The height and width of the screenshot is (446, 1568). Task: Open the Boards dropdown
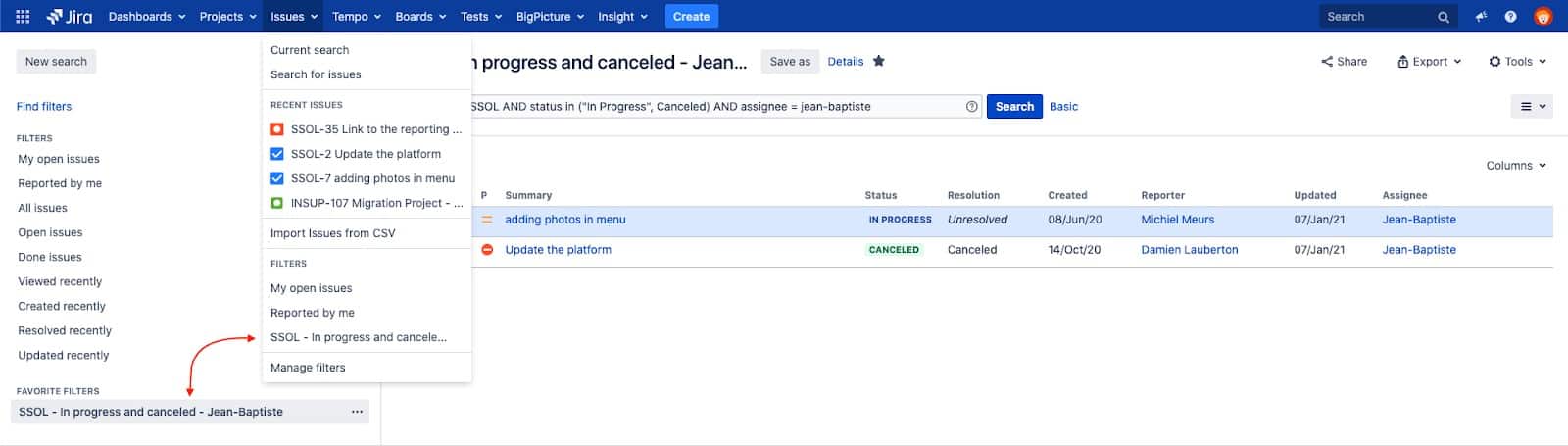point(420,17)
